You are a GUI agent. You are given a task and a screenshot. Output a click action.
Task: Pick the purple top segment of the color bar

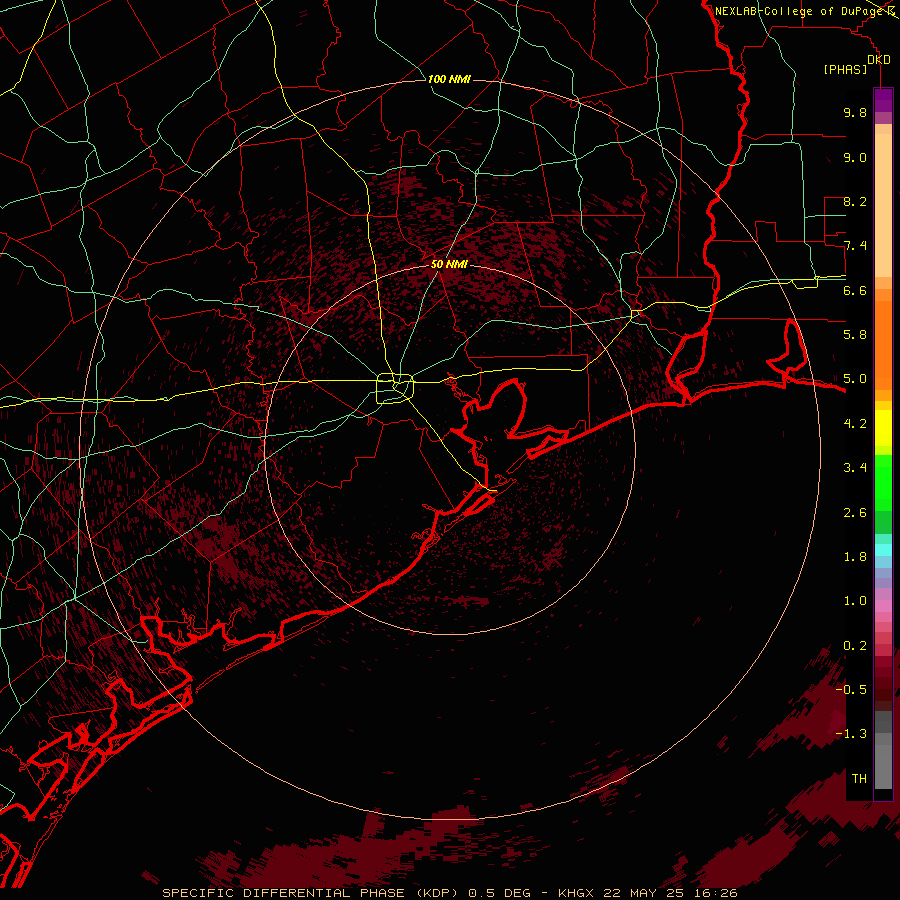tap(883, 101)
